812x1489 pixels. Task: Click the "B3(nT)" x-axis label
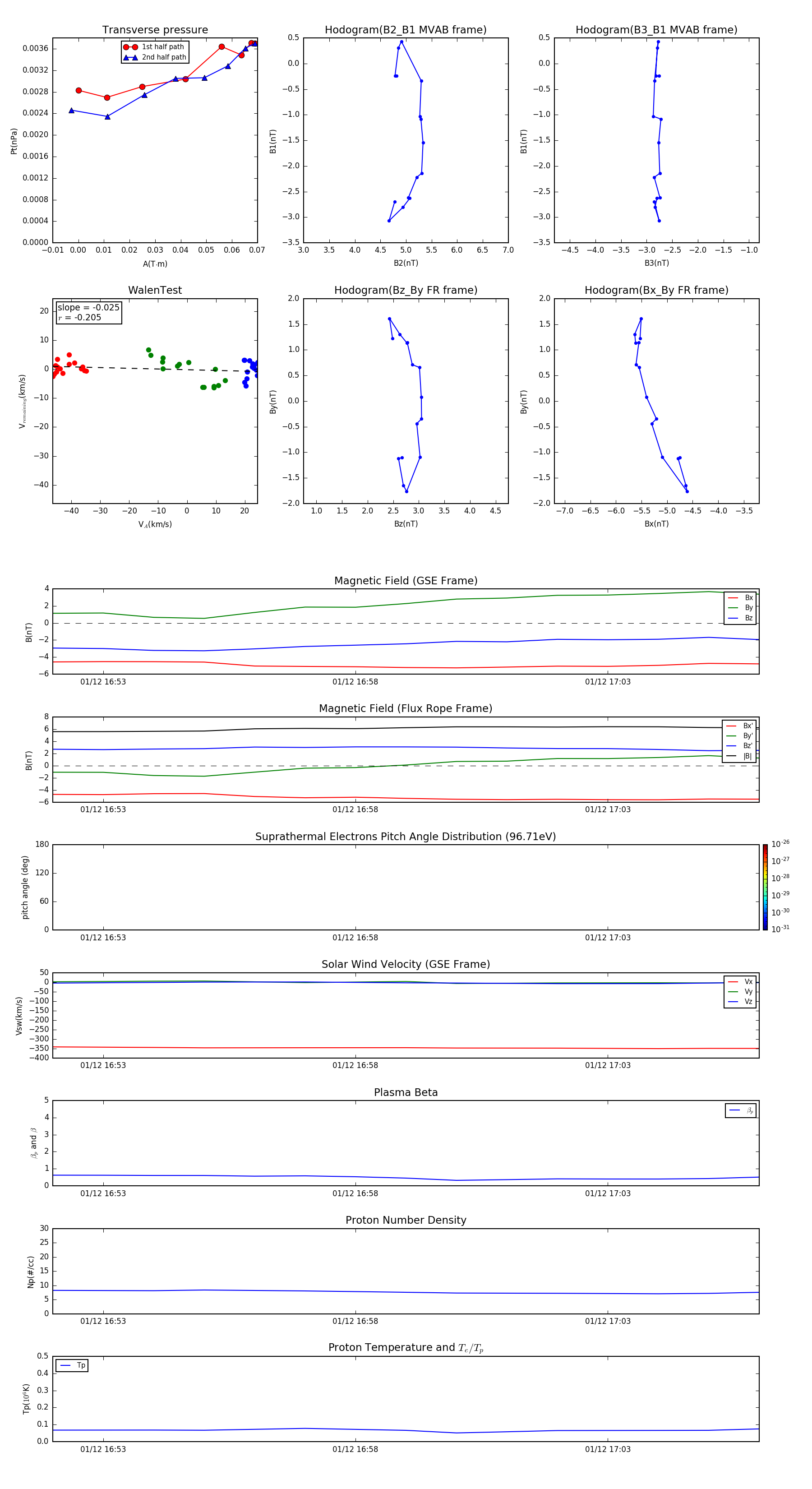coord(656,263)
